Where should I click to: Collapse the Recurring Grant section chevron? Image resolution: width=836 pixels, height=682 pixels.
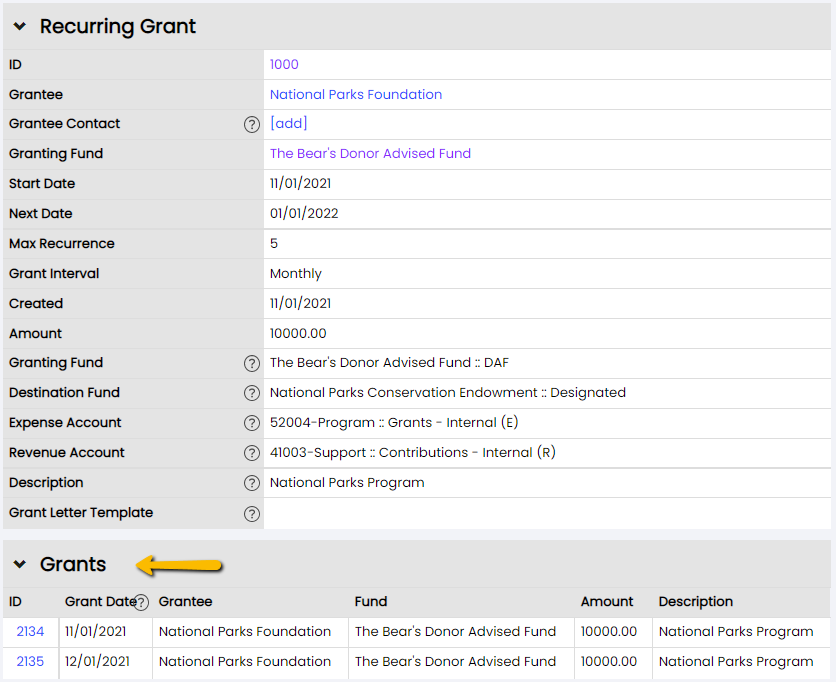[20, 26]
